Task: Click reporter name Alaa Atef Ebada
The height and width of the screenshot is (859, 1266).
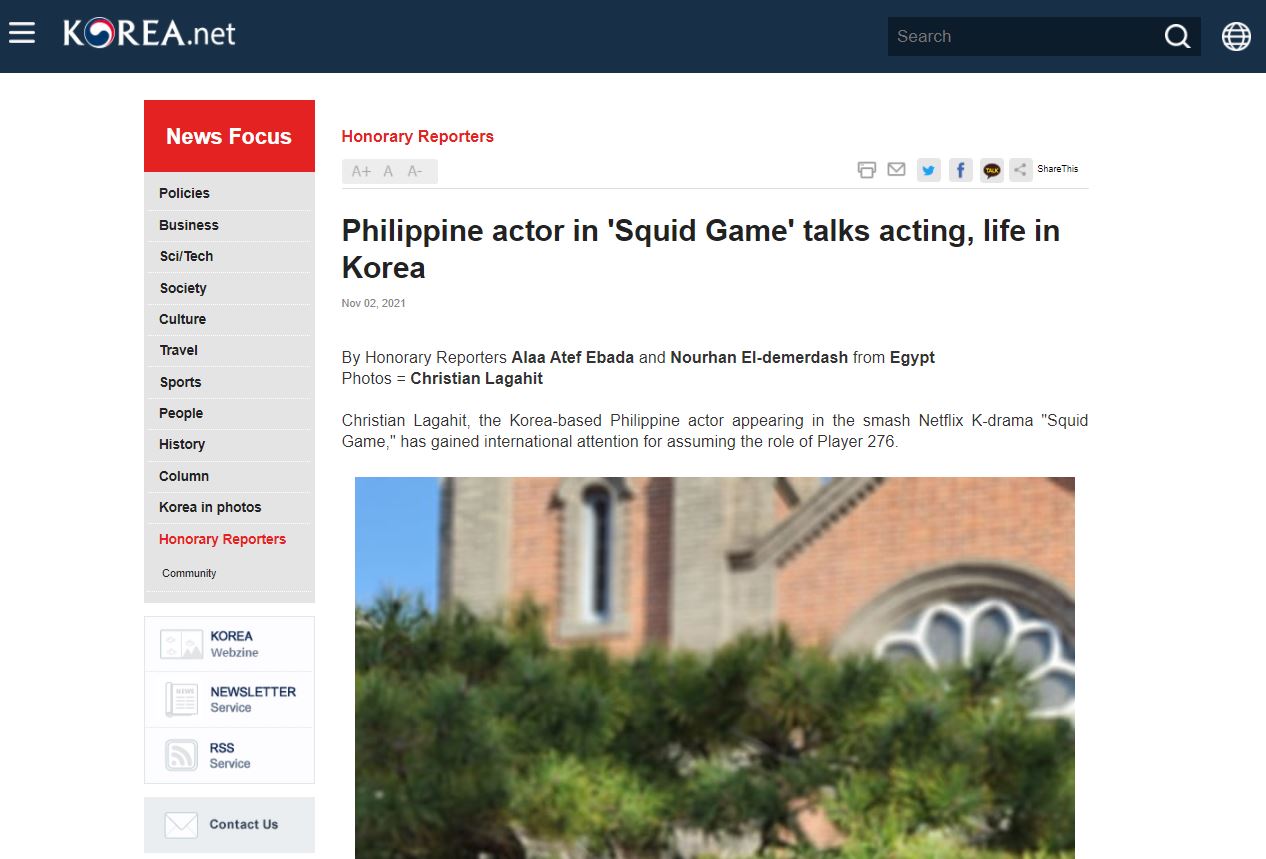Action: tap(573, 357)
